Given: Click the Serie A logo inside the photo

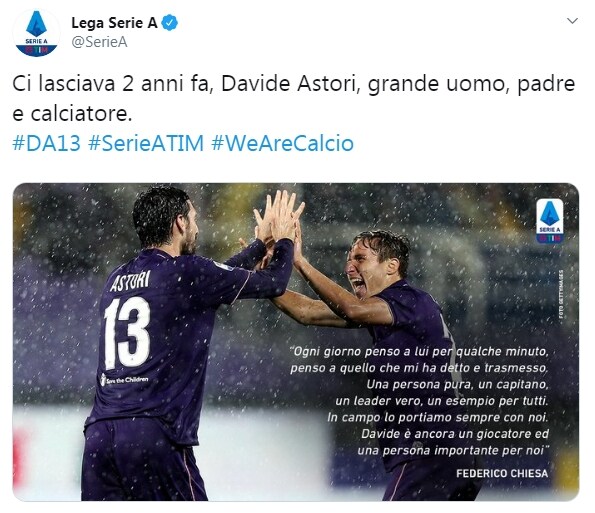Looking at the screenshot, I should [x=550, y=221].
